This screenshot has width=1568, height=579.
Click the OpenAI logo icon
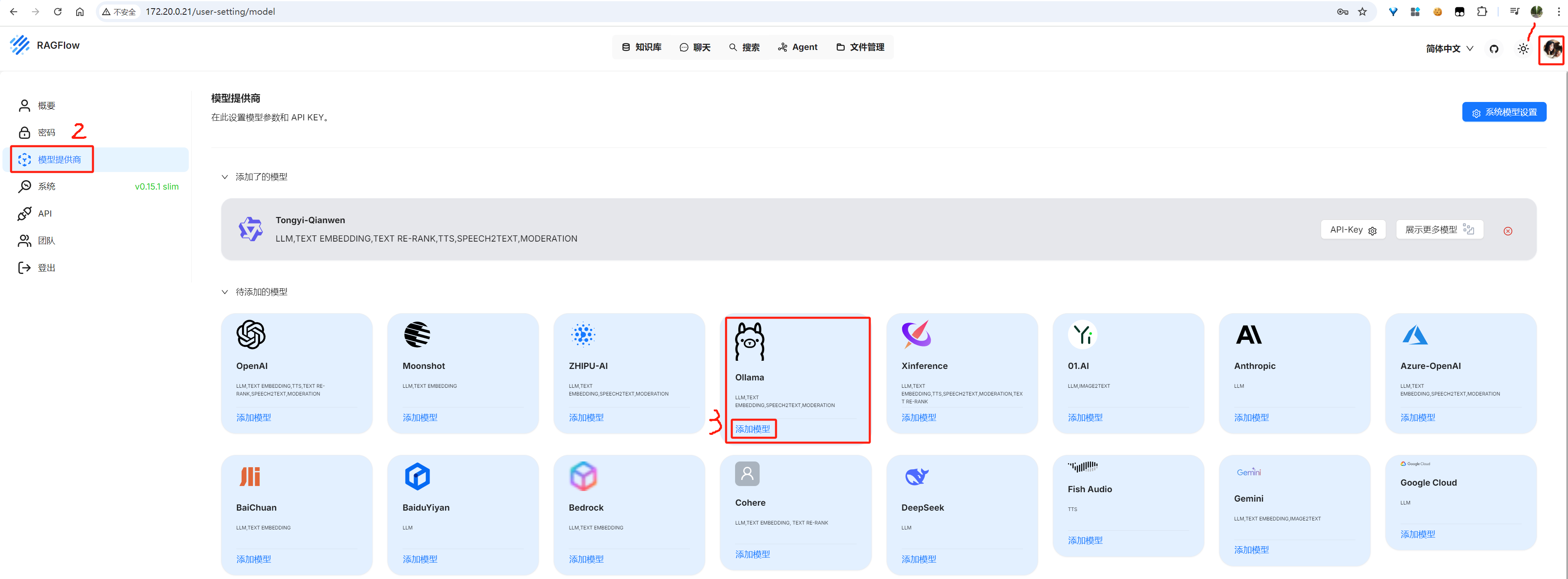pos(251,334)
